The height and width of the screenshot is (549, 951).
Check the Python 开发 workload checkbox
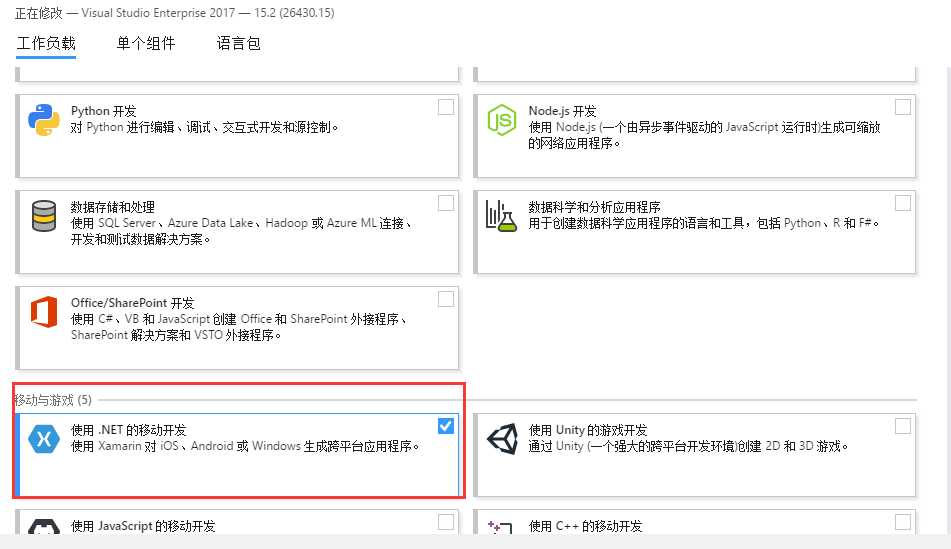[x=446, y=107]
